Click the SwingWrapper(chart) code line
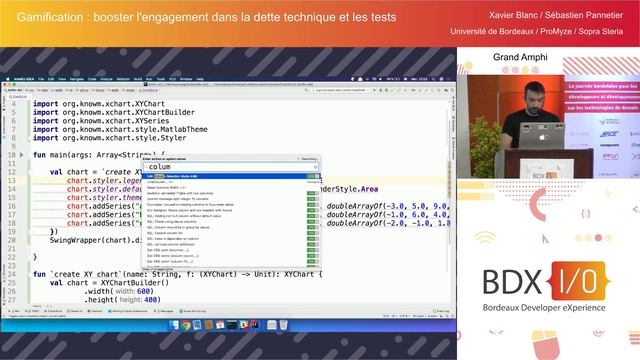This screenshot has height=360, width=640. tap(96, 240)
